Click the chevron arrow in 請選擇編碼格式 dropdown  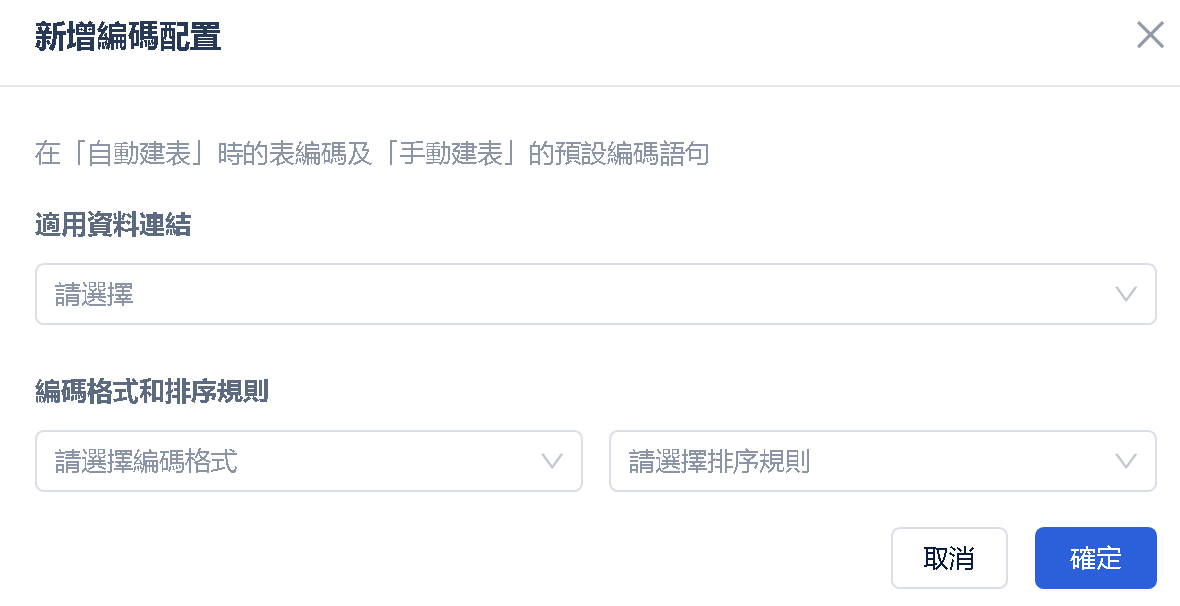[x=552, y=461]
